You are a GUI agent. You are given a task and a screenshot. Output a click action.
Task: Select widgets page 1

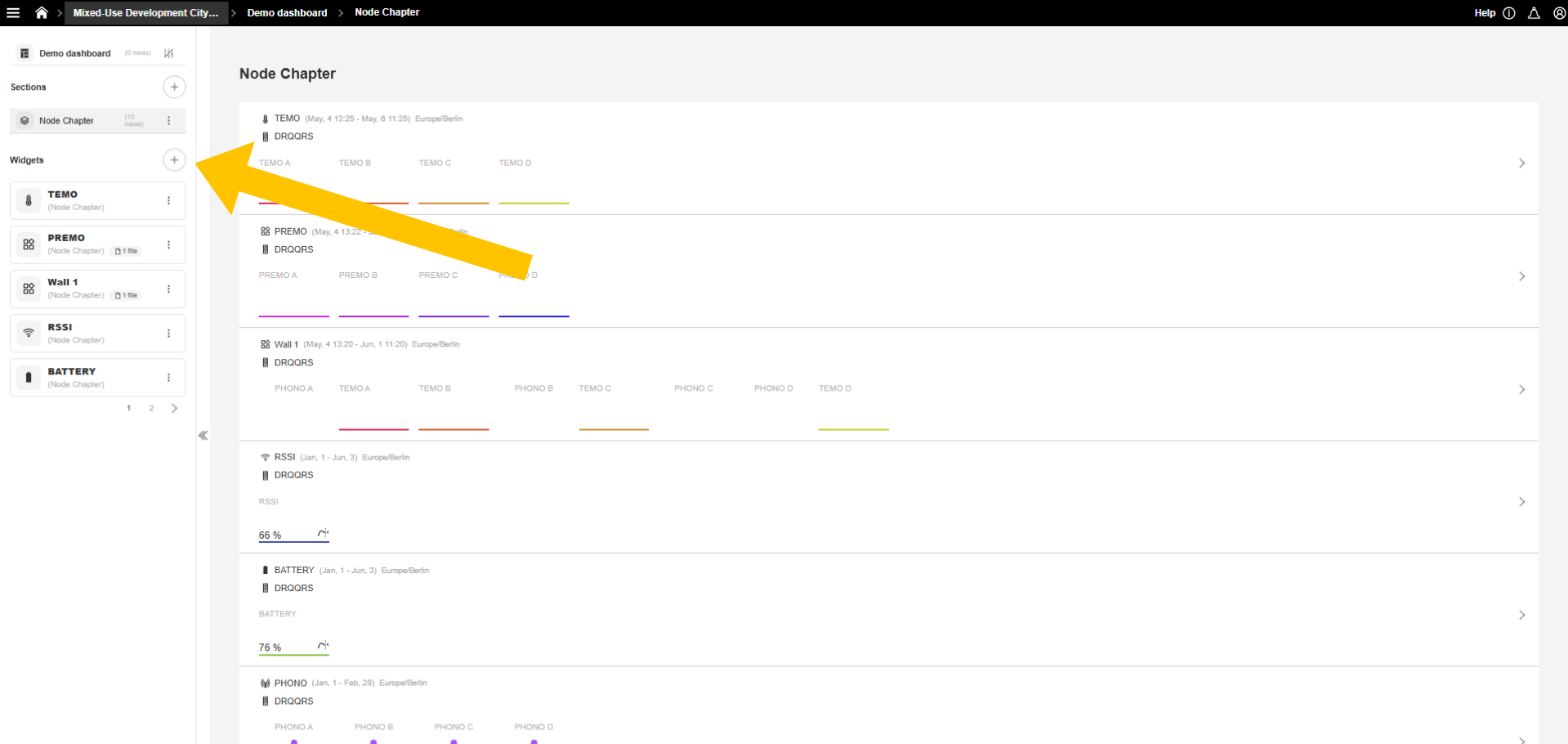click(128, 408)
